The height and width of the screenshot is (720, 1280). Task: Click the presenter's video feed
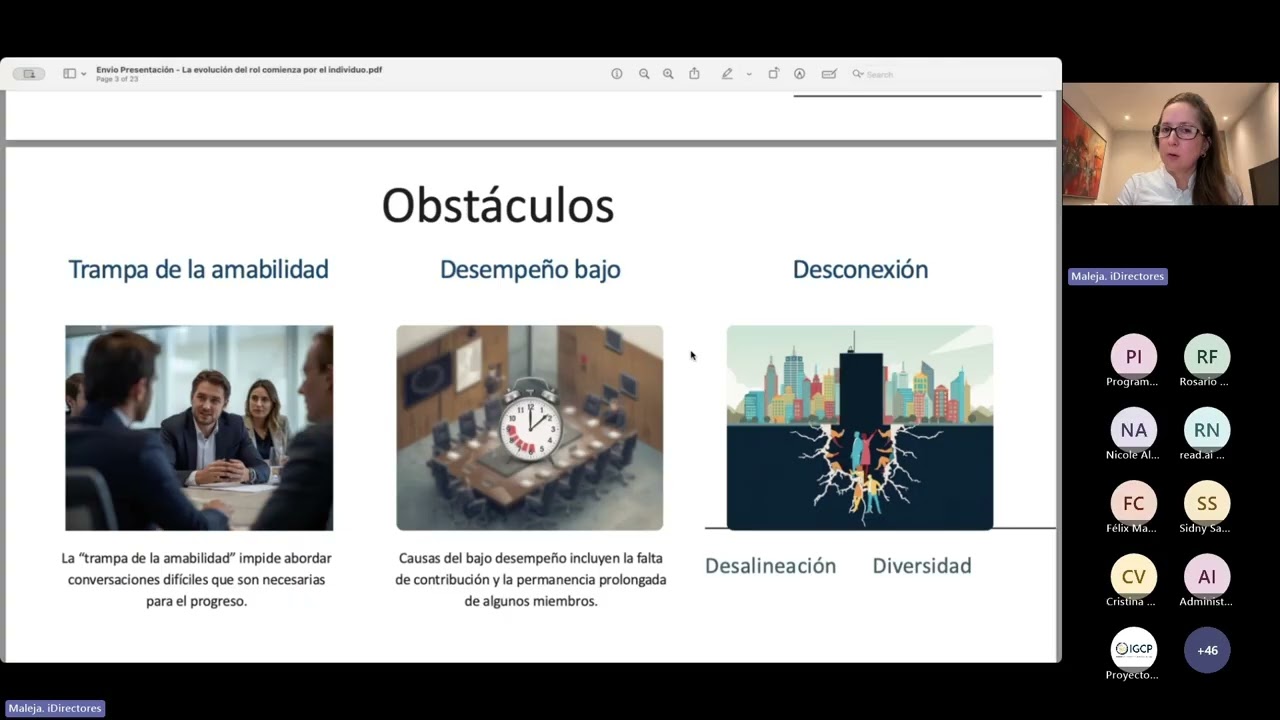tap(1170, 144)
